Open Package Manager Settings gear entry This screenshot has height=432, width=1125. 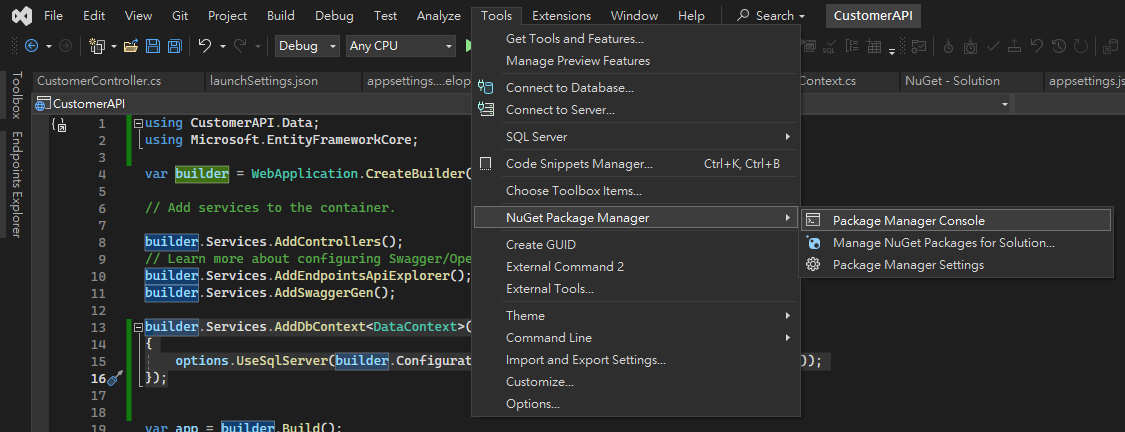point(908,265)
